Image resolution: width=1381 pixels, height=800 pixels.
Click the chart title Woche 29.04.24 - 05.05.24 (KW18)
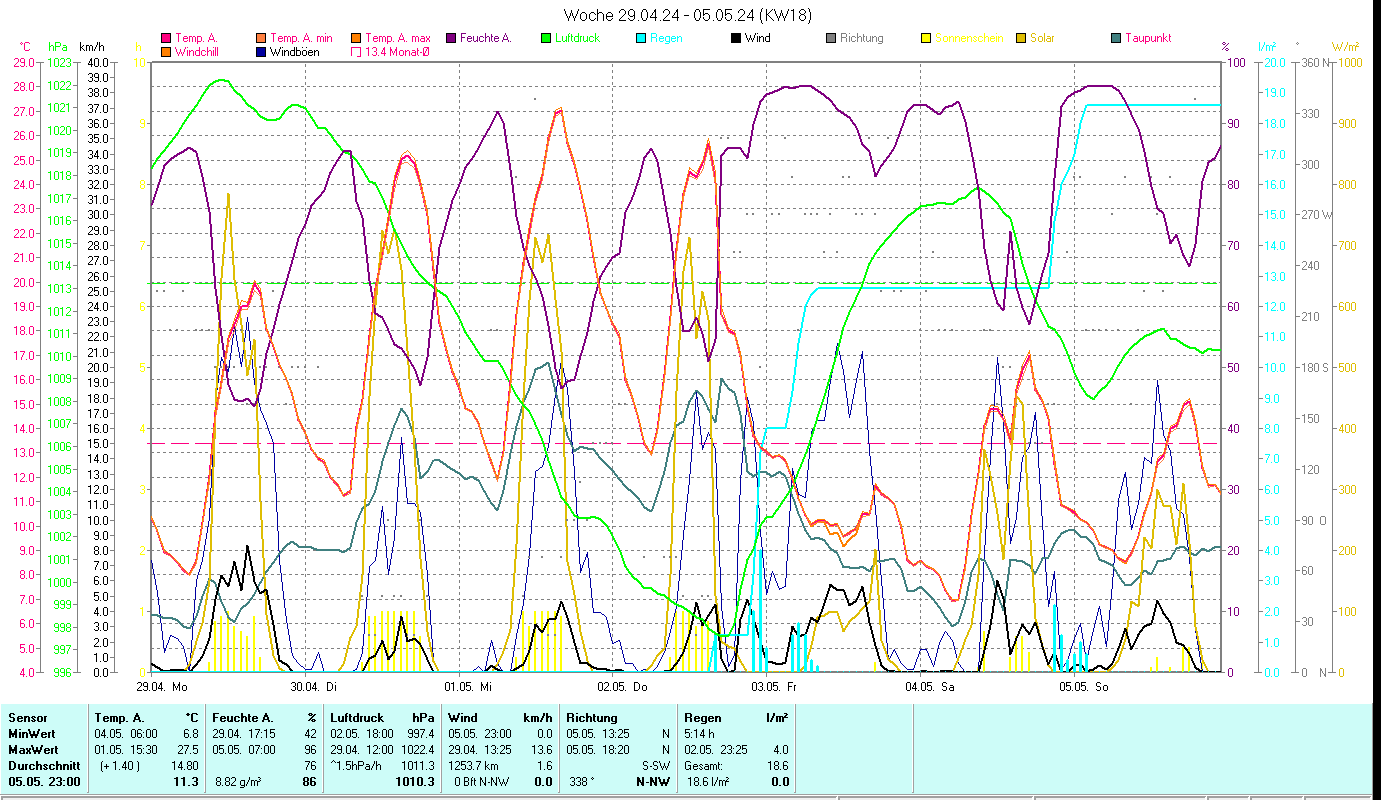[x=688, y=15]
